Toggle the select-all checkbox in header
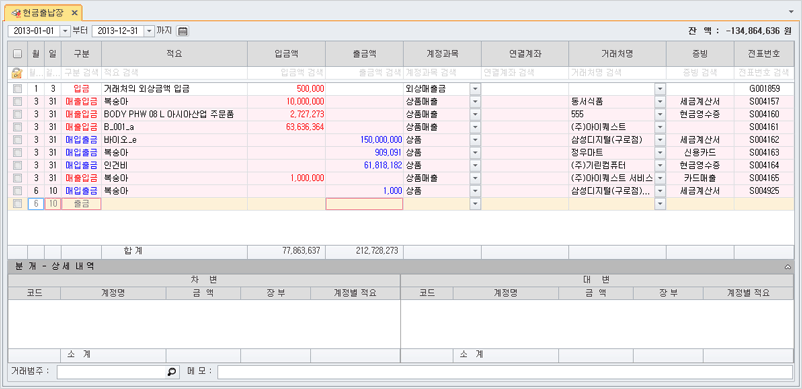Screen dimensions: 802x389 (x=17, y=54)
